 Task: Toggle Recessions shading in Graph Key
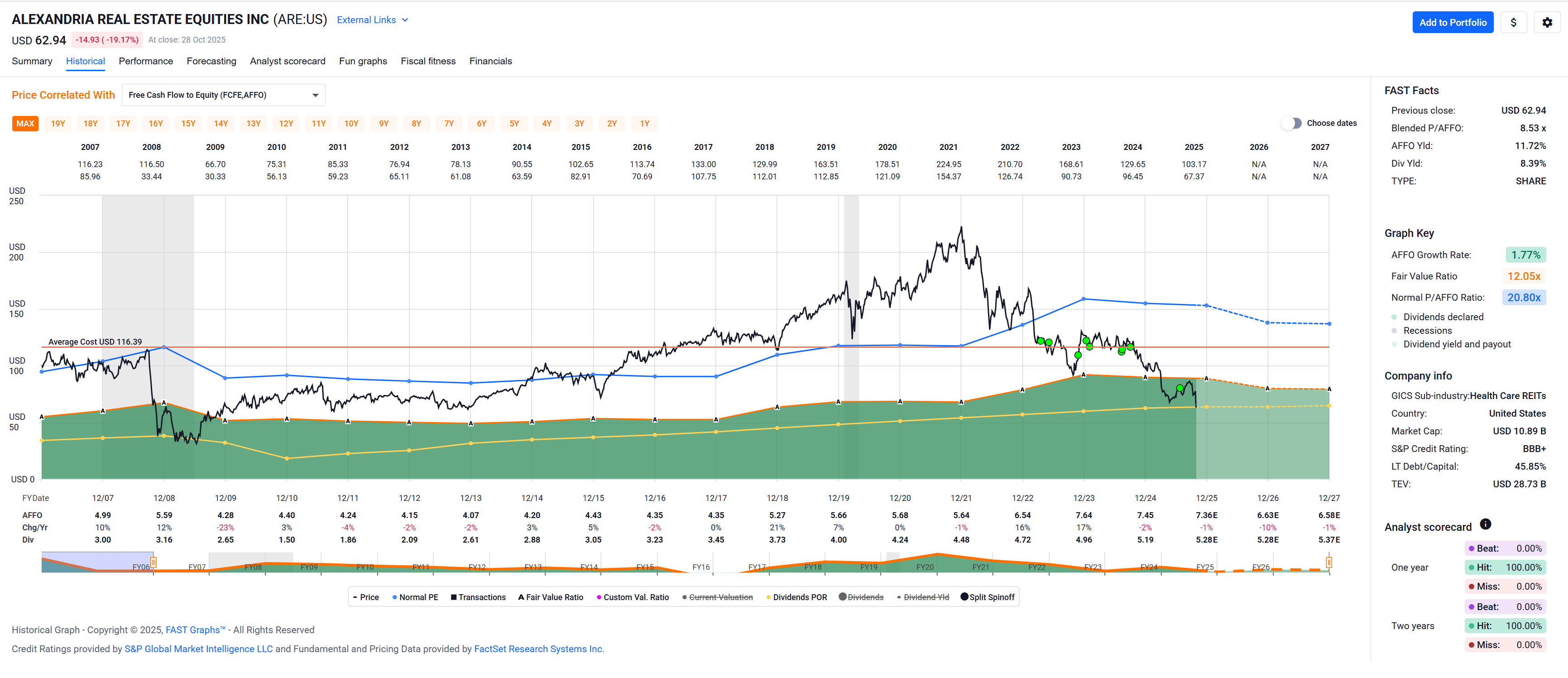coord(1394,331)
